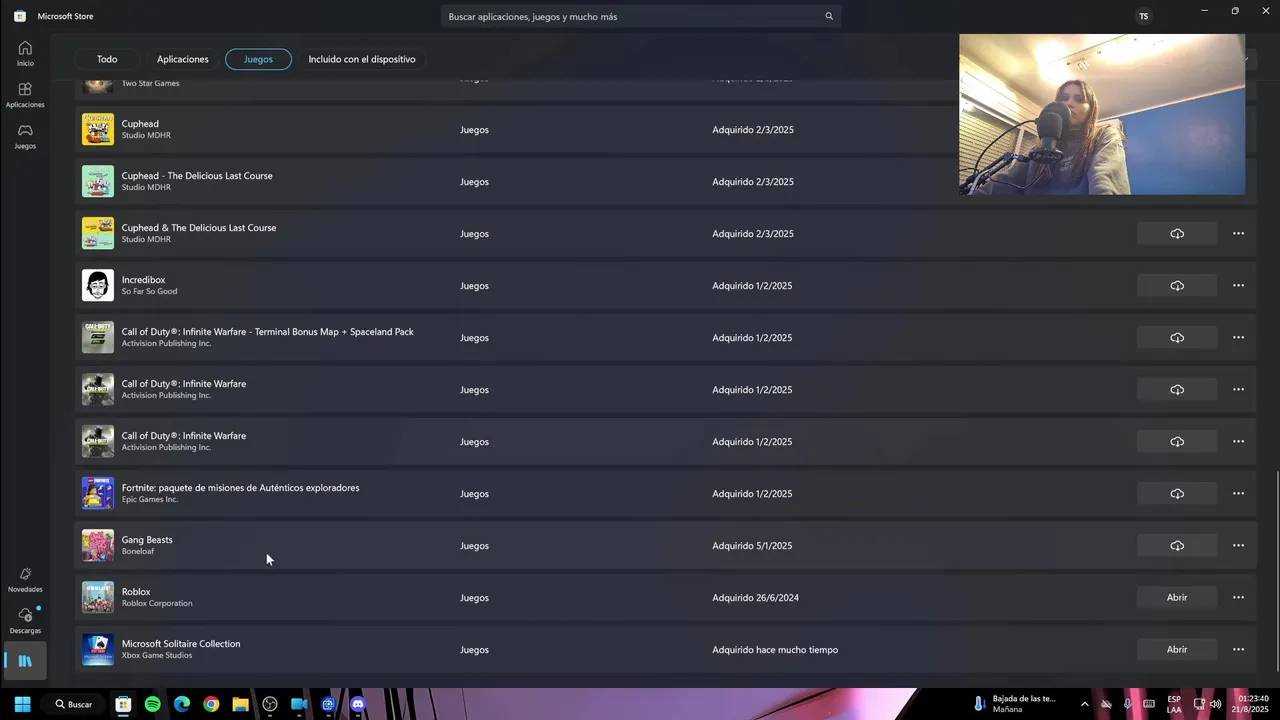Click 'Adquirido 5/1/2025' date text

(752, 546)
